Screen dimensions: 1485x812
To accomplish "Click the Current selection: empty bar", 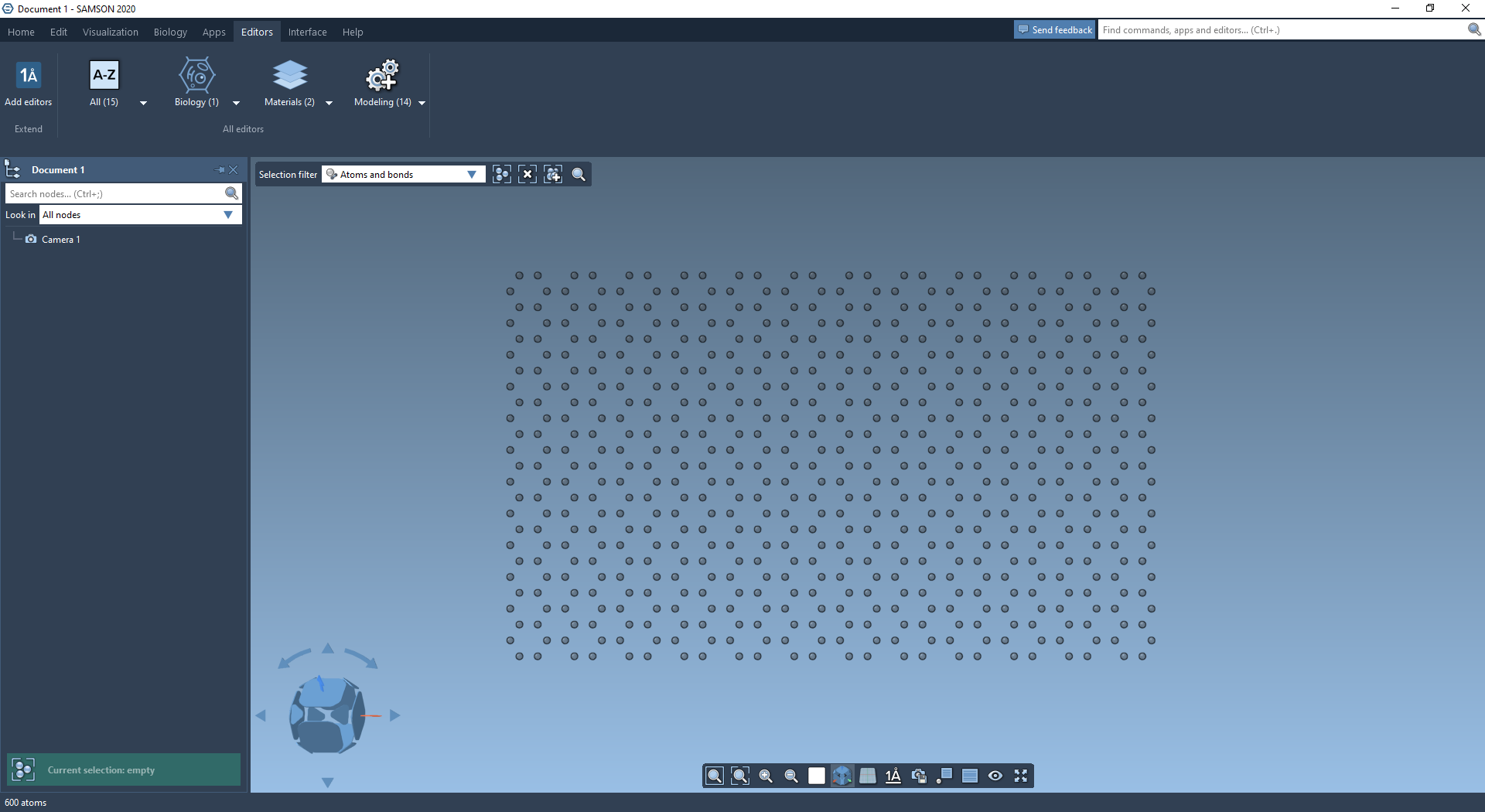I will [124, 770].
